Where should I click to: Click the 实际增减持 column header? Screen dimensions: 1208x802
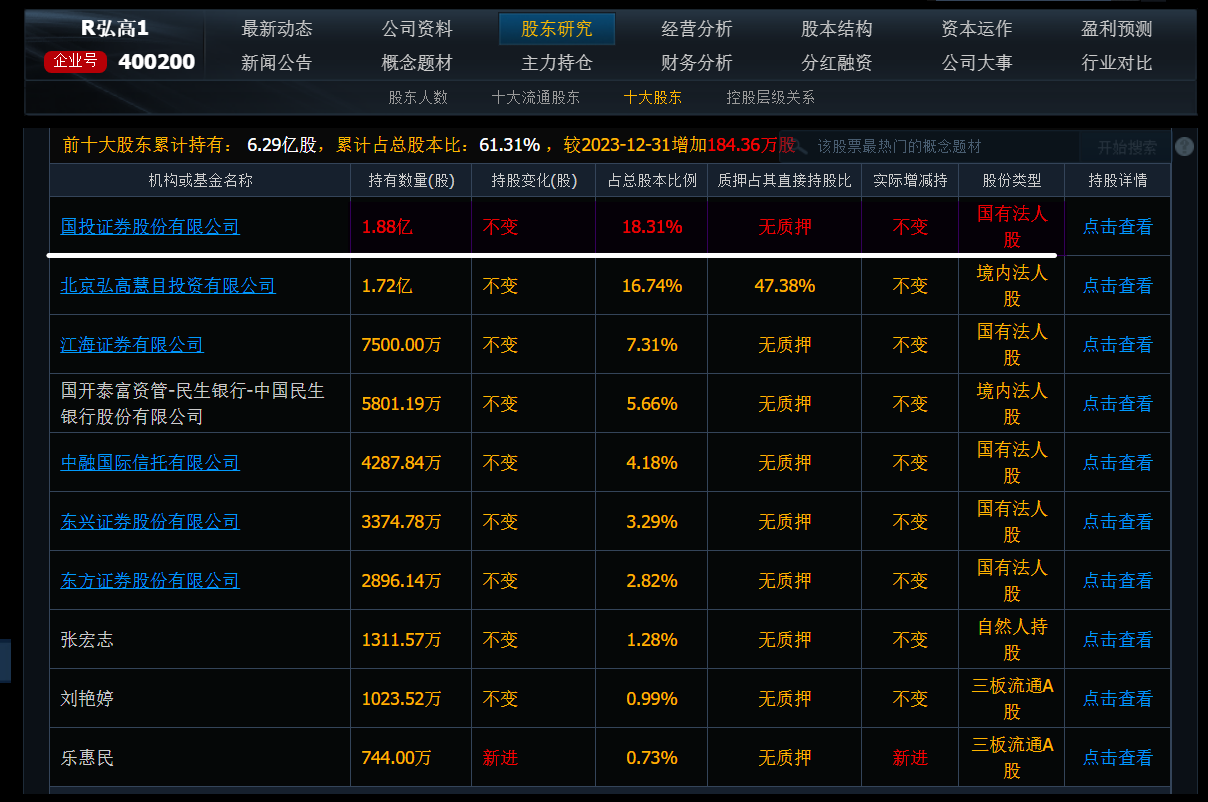point(910,181)
